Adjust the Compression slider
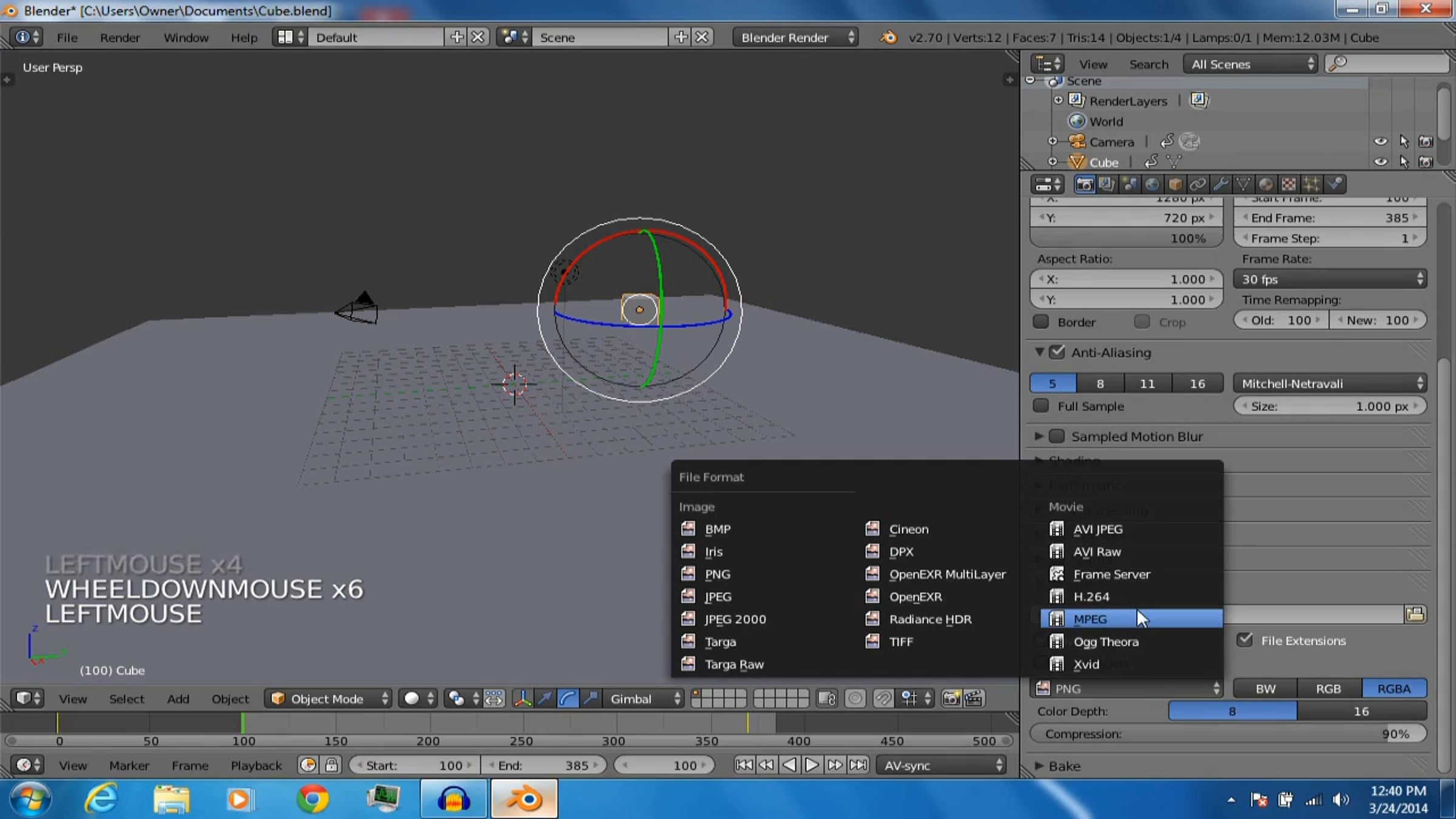1456x819 pixels. 1227,734
